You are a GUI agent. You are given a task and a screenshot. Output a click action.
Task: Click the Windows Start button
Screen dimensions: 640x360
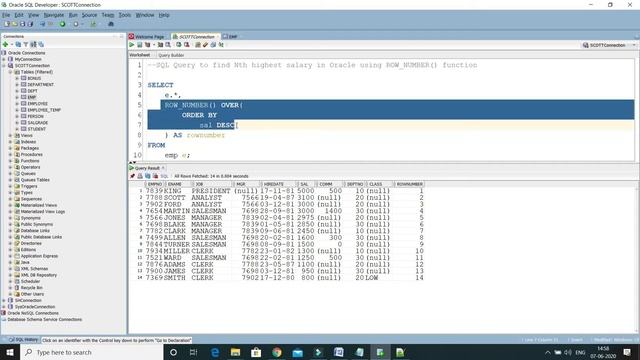(10, 352)
